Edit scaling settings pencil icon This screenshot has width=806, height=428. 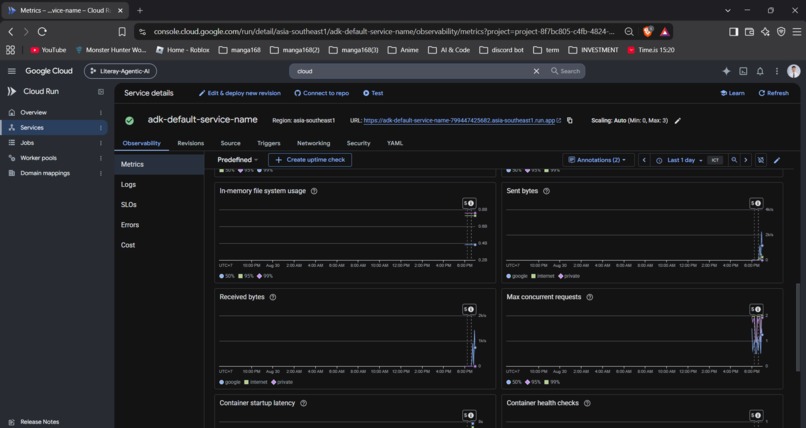pyautogui.click(x=677, y=120)
